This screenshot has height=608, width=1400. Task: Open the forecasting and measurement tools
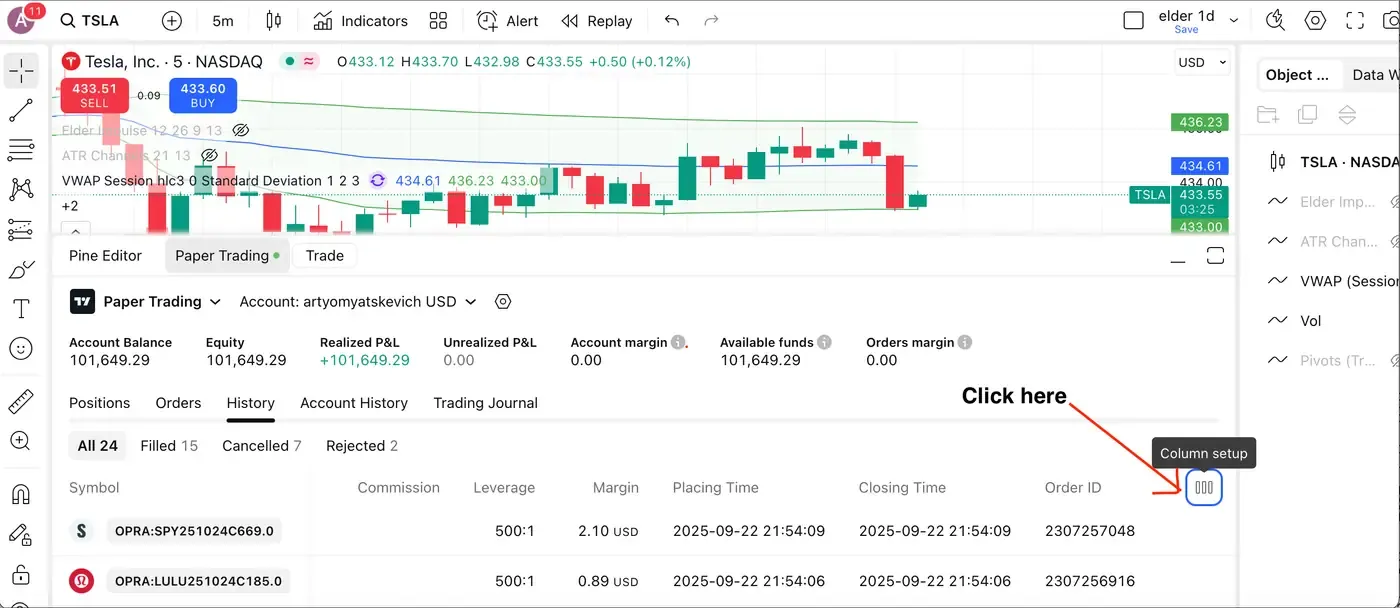[20, 230]
